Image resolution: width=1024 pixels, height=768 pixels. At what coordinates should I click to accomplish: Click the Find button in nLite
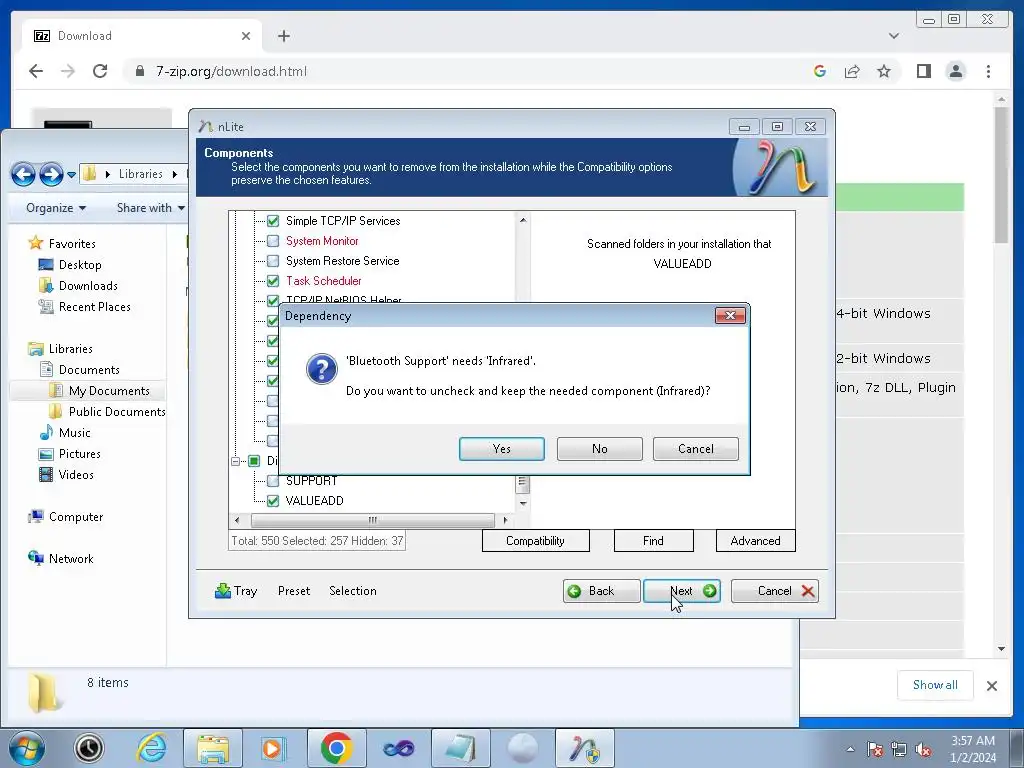pyautogui.click(x=653, y=541)
